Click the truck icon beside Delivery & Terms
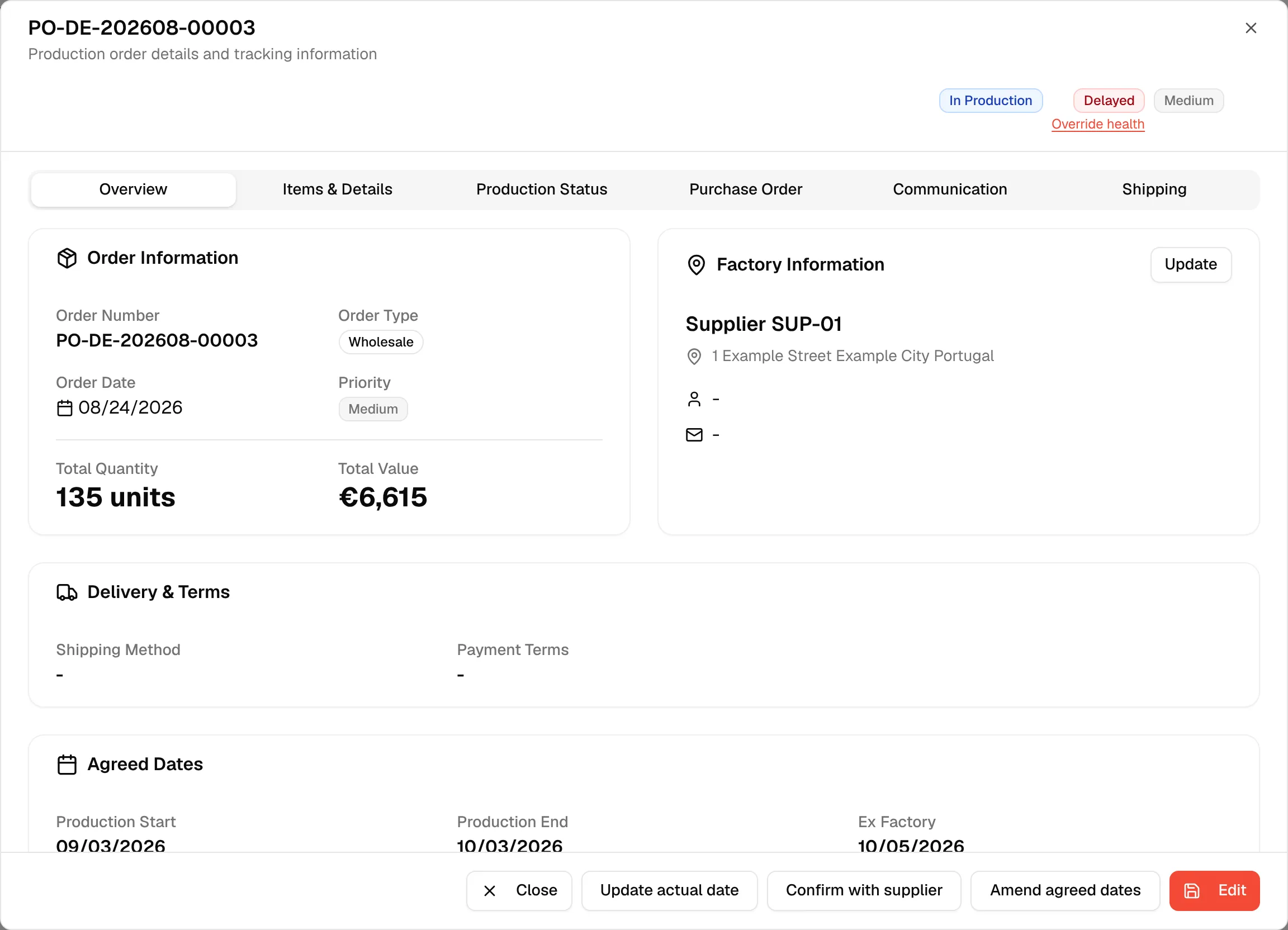Viewport: 1288px width, 930px height. [67, 592]
